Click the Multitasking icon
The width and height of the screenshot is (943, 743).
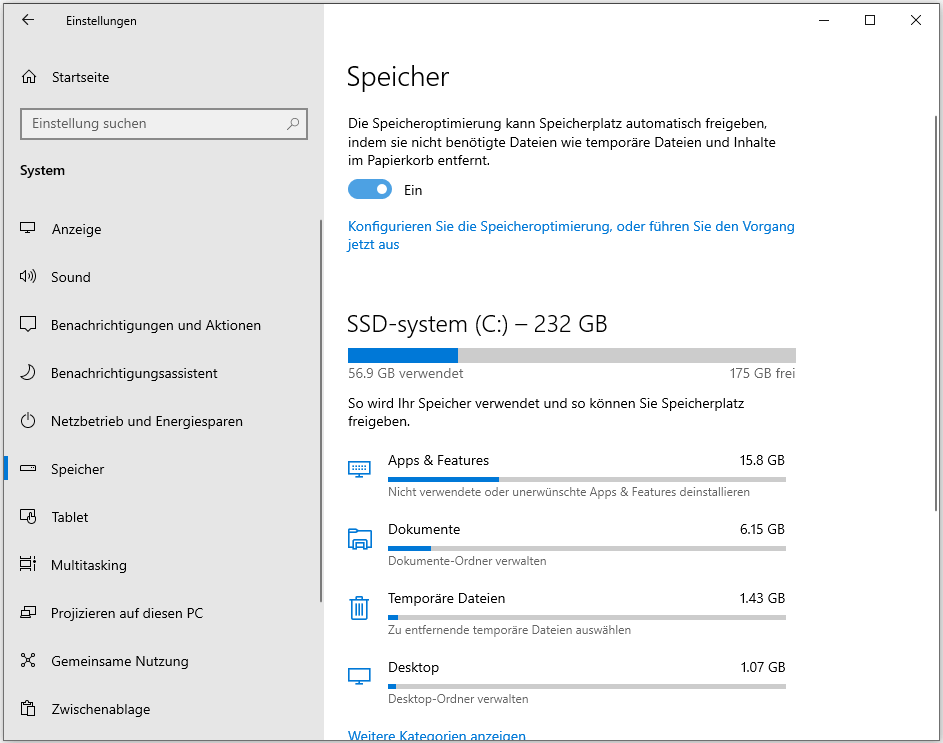[28, 564]
